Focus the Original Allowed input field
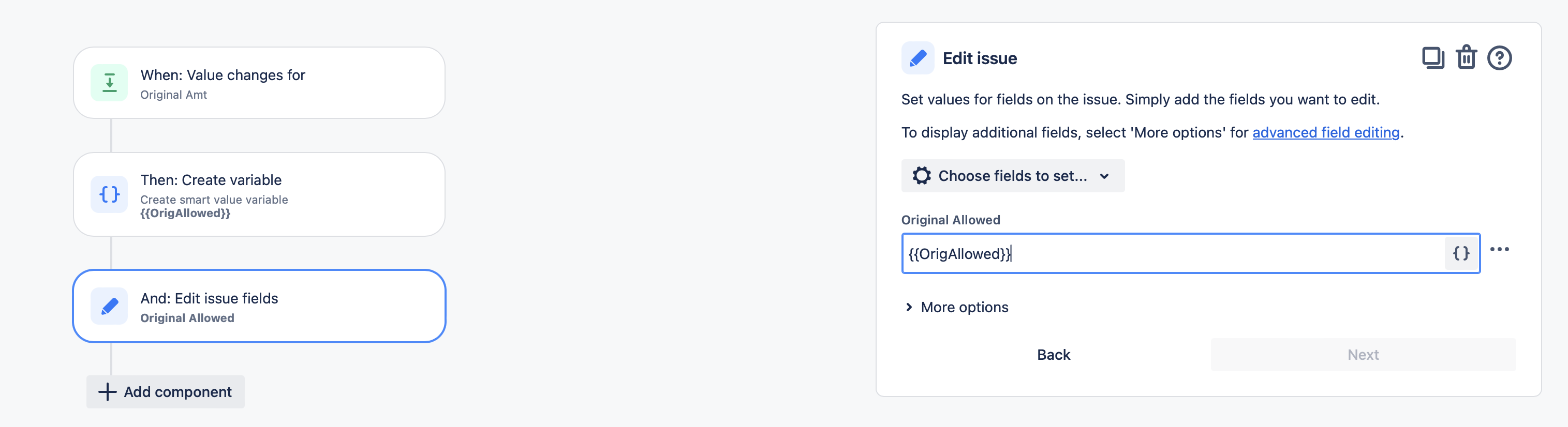 coord(1173,254)
